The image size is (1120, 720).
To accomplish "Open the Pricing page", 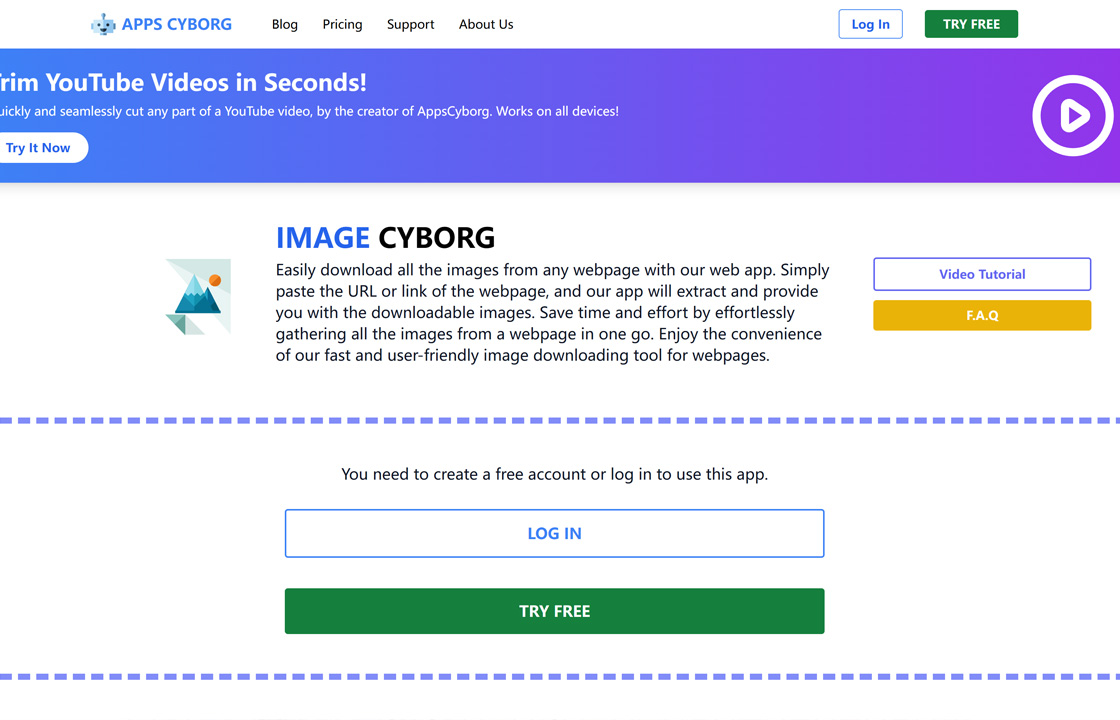I will pos(342,24).
